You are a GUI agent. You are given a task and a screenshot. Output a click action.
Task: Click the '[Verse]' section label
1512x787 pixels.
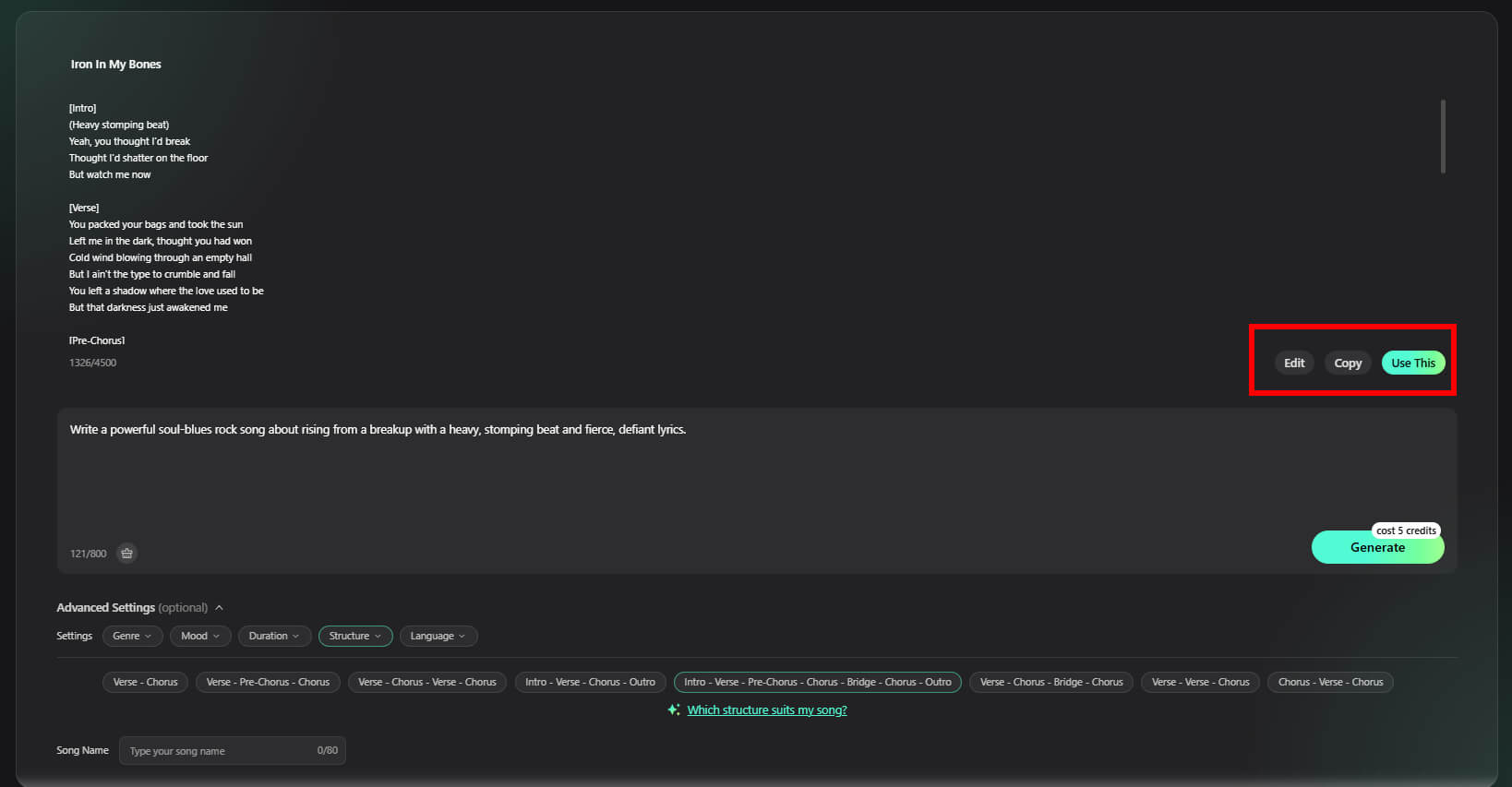tap(84, 208)
